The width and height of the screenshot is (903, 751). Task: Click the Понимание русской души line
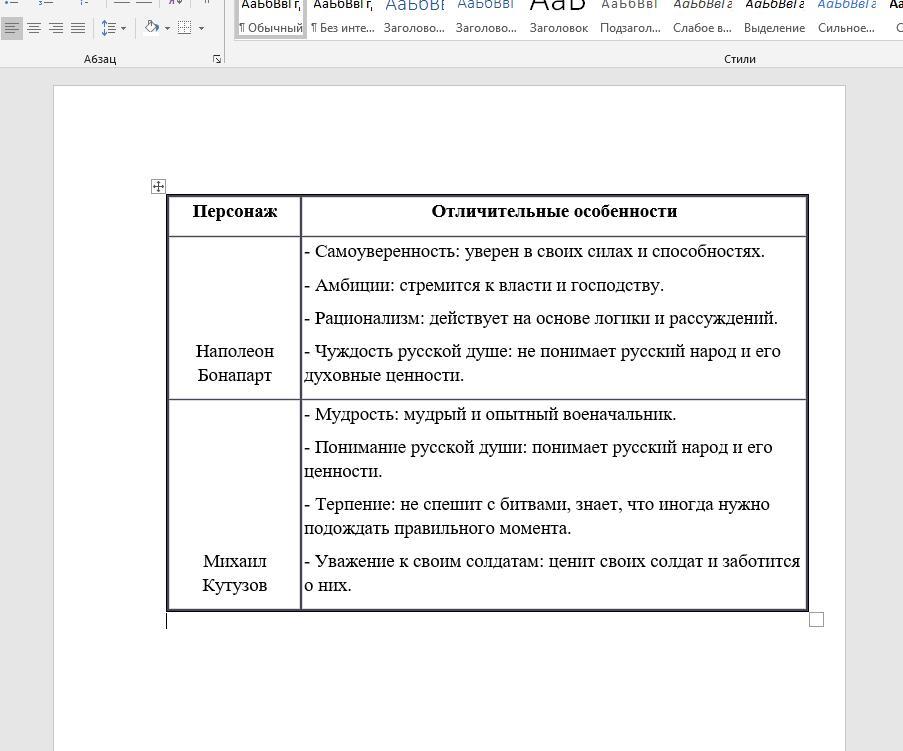coord(538,459)
